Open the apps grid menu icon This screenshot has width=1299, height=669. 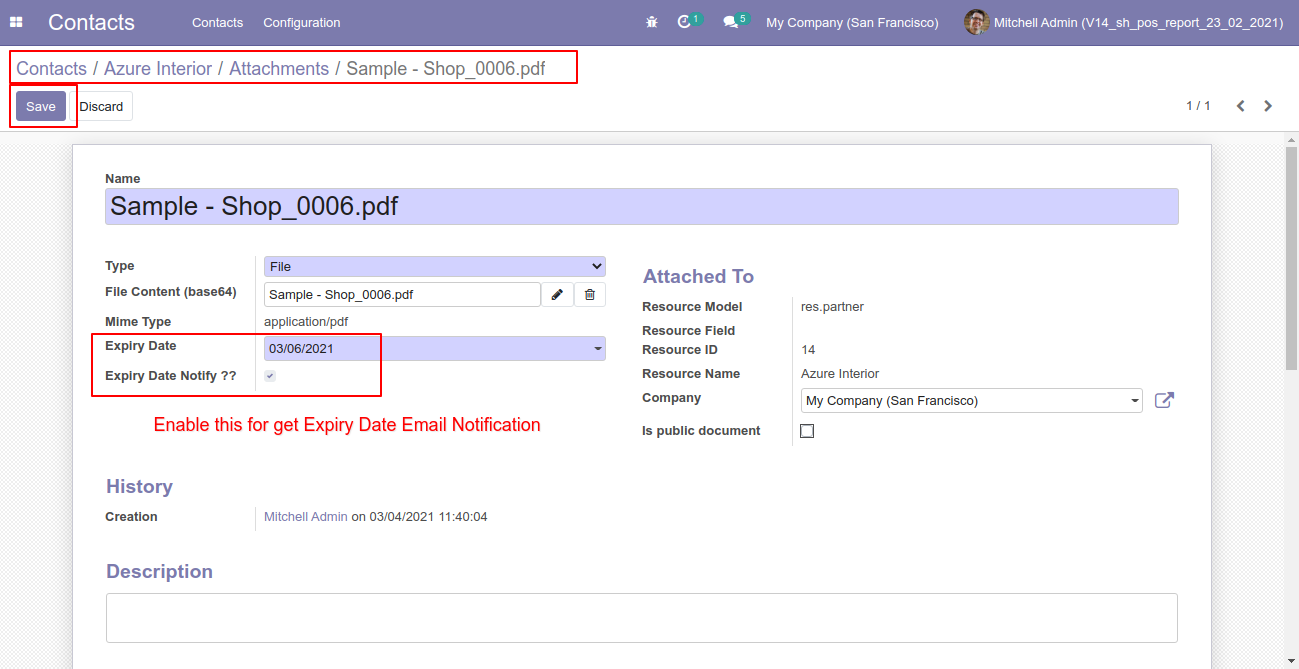16,22
